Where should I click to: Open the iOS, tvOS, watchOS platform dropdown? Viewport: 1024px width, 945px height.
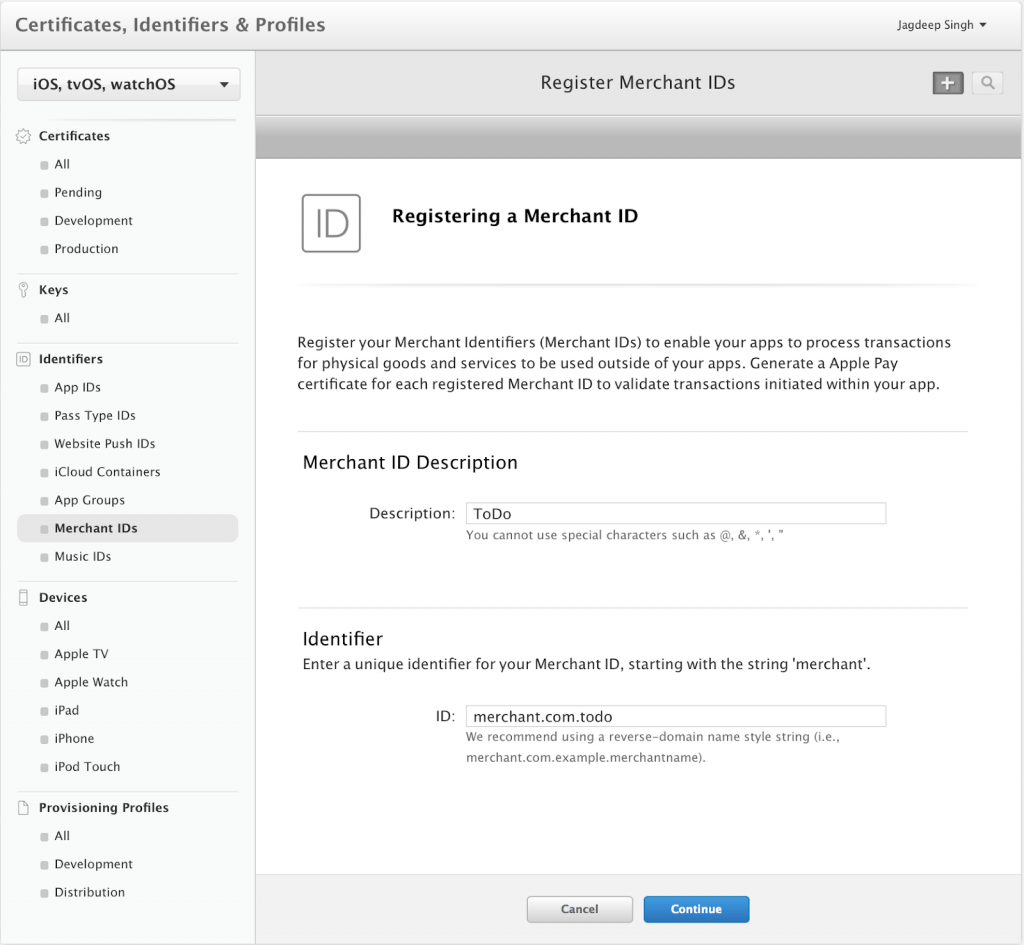(129, 85)
